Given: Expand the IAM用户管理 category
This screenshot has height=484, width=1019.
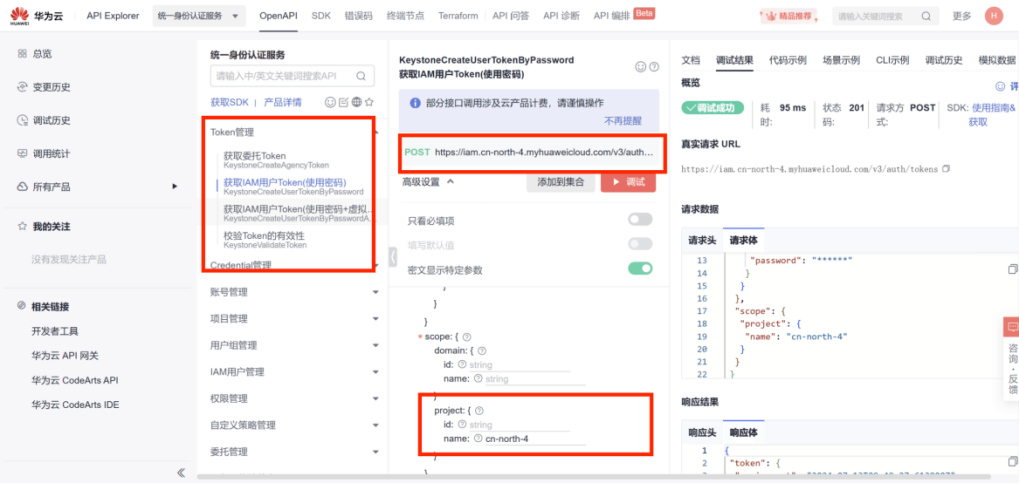Looking at the screenshot, I should point(376,372).
